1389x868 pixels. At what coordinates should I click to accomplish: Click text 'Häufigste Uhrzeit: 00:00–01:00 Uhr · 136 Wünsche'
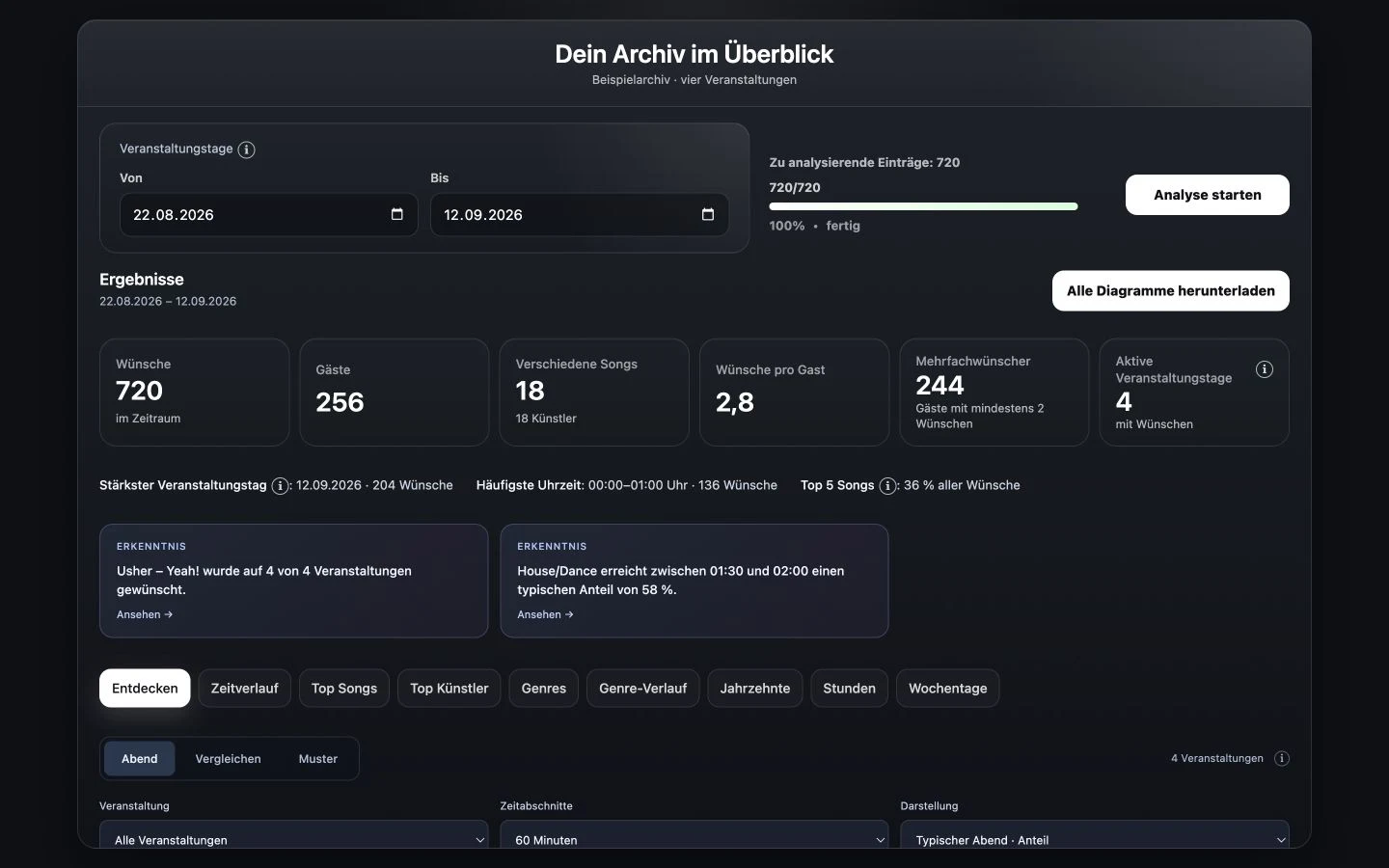click(627, 486)
